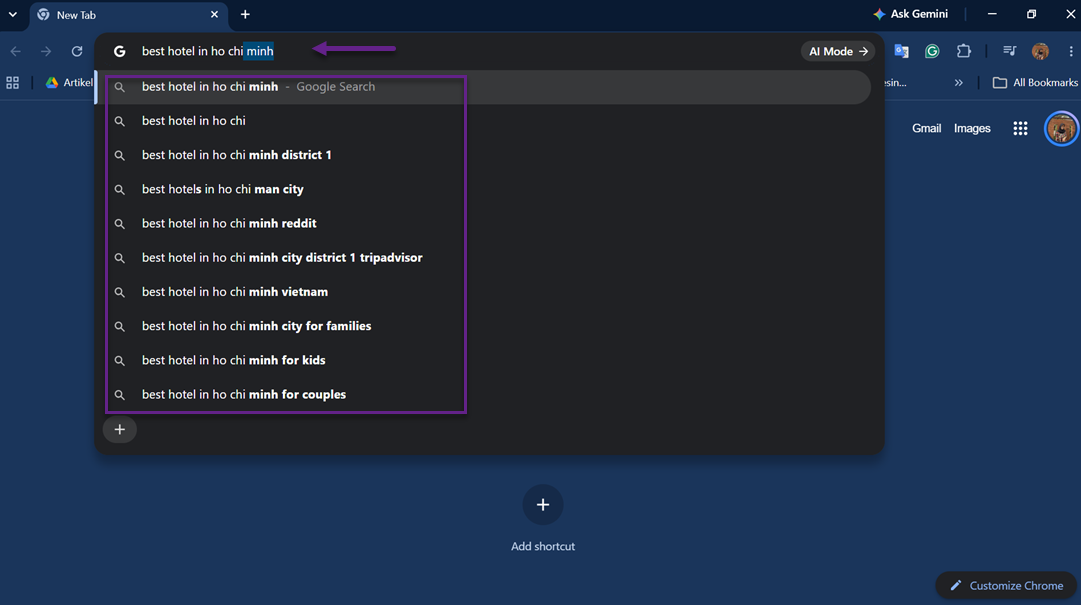Open the Artikel bookmark

[69, 83]
